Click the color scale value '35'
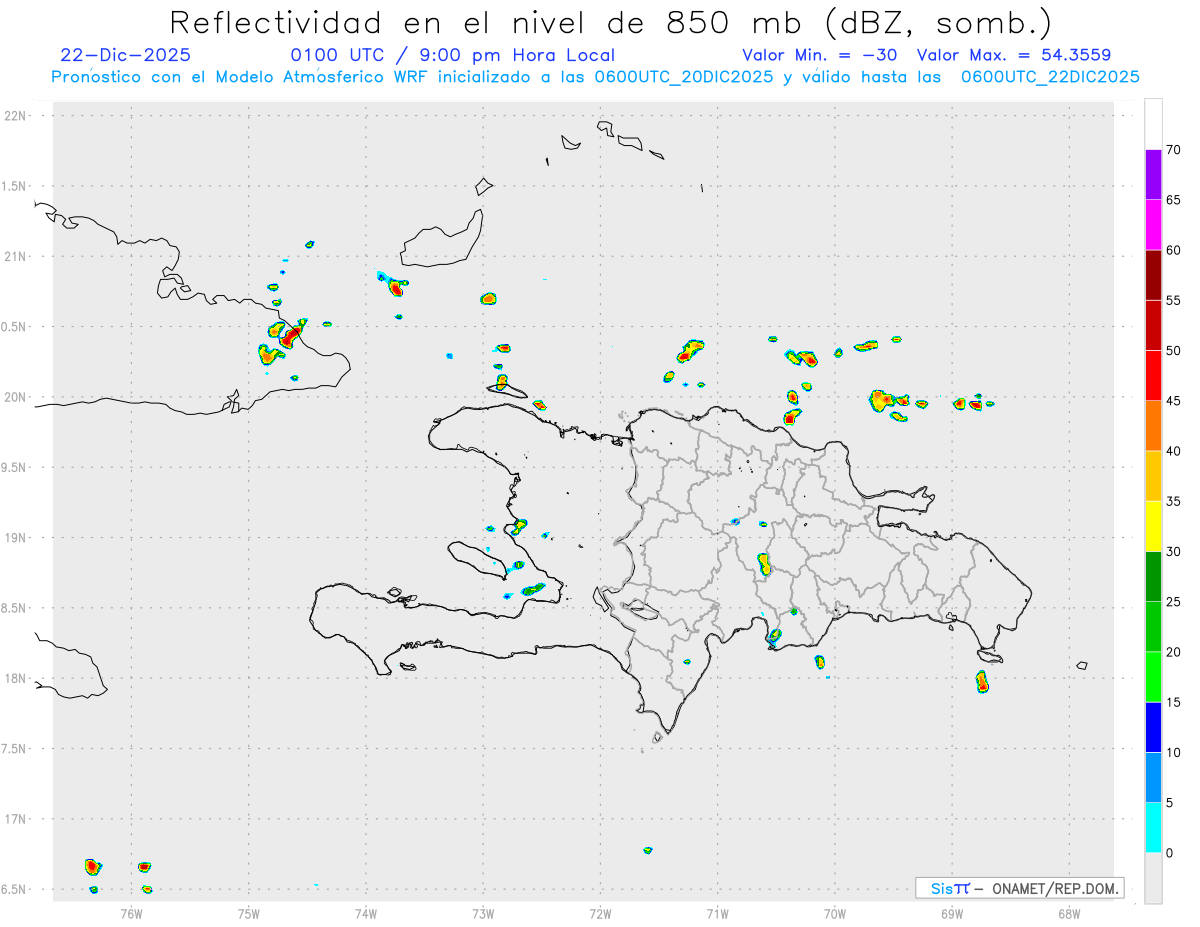Image resolution: width=1200 pixels, height=927 pixels. point(1174,501)
